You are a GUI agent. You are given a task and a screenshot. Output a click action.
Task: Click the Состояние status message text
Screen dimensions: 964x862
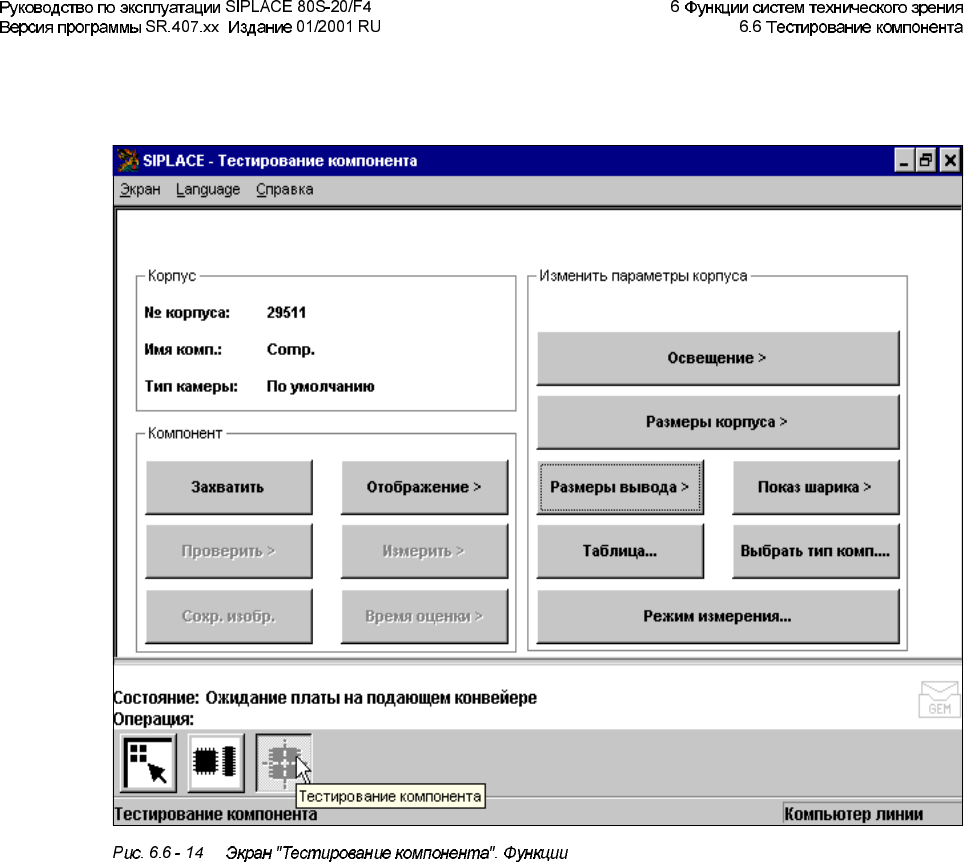pos(371,698)
